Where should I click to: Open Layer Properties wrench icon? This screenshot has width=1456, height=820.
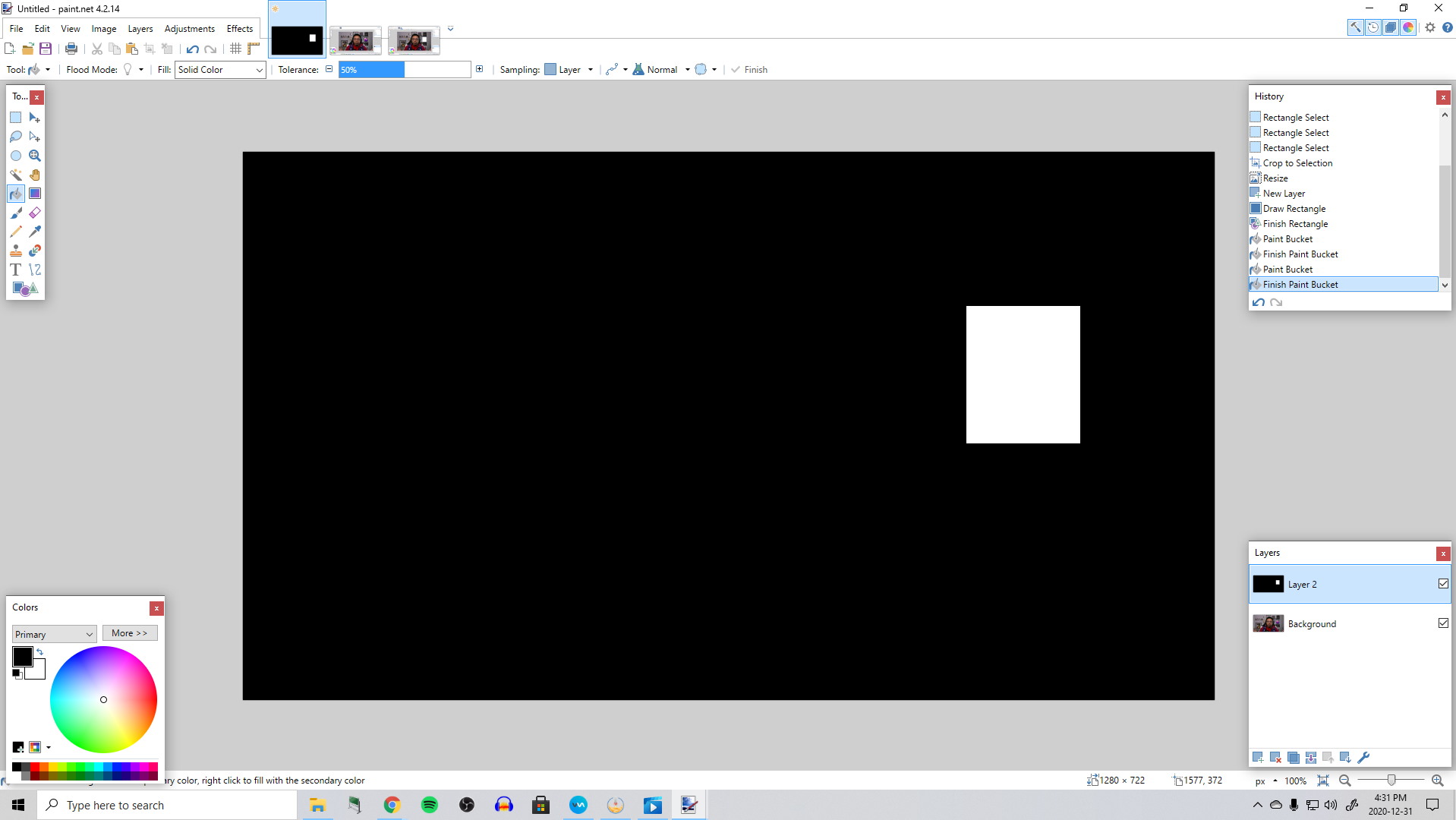click(1363, 758)
